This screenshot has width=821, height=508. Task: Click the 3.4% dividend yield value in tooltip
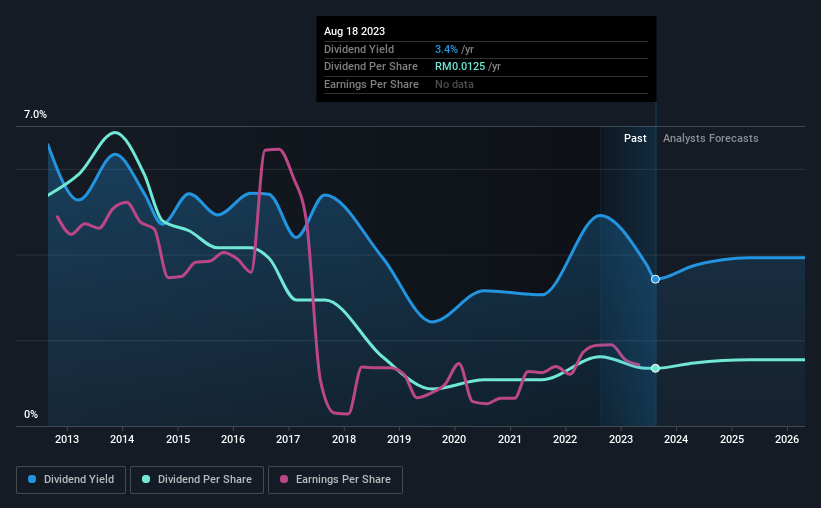click(x=446, y=49)
